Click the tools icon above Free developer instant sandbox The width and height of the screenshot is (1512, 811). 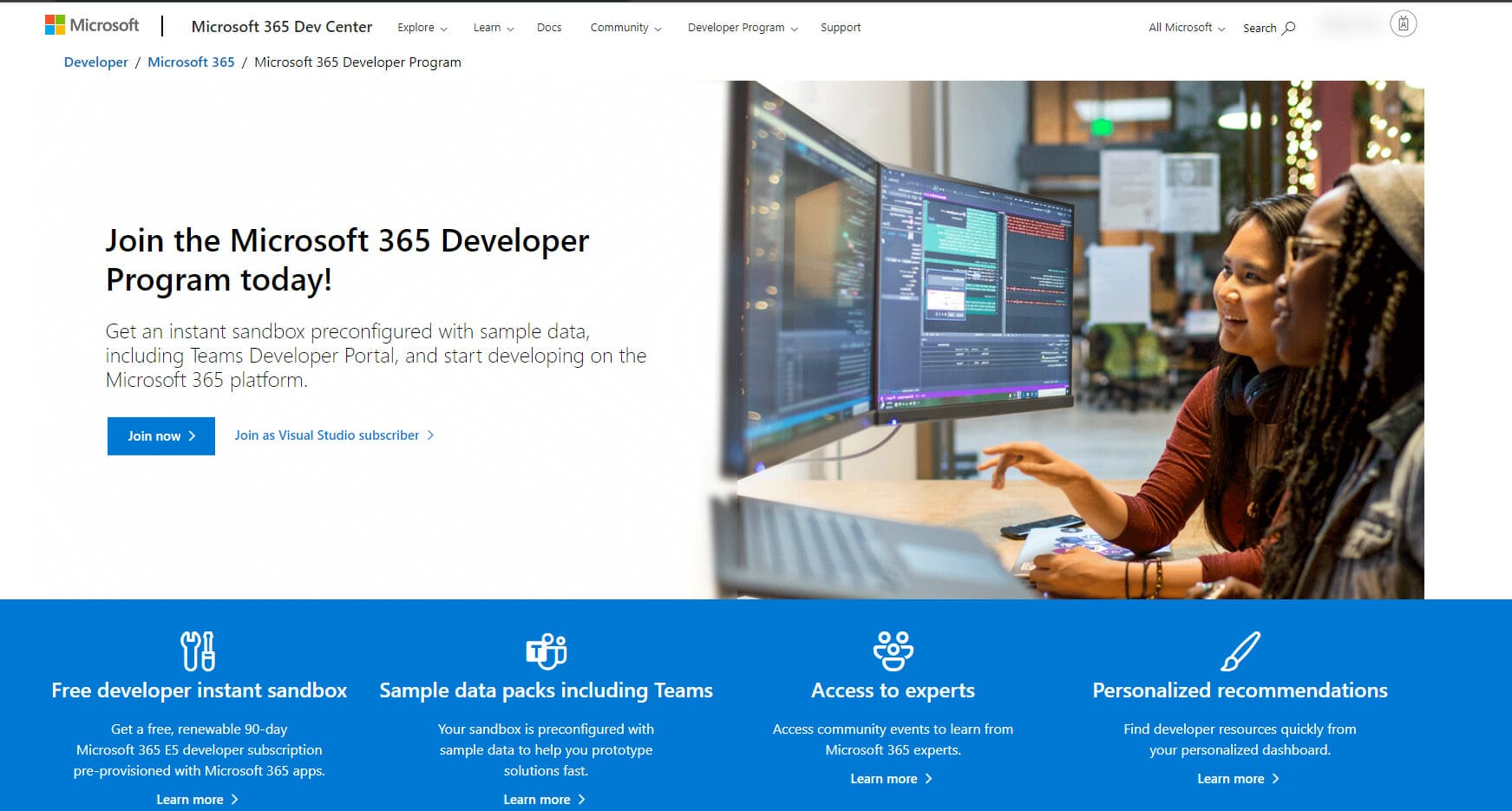click(x=199, y=650)
